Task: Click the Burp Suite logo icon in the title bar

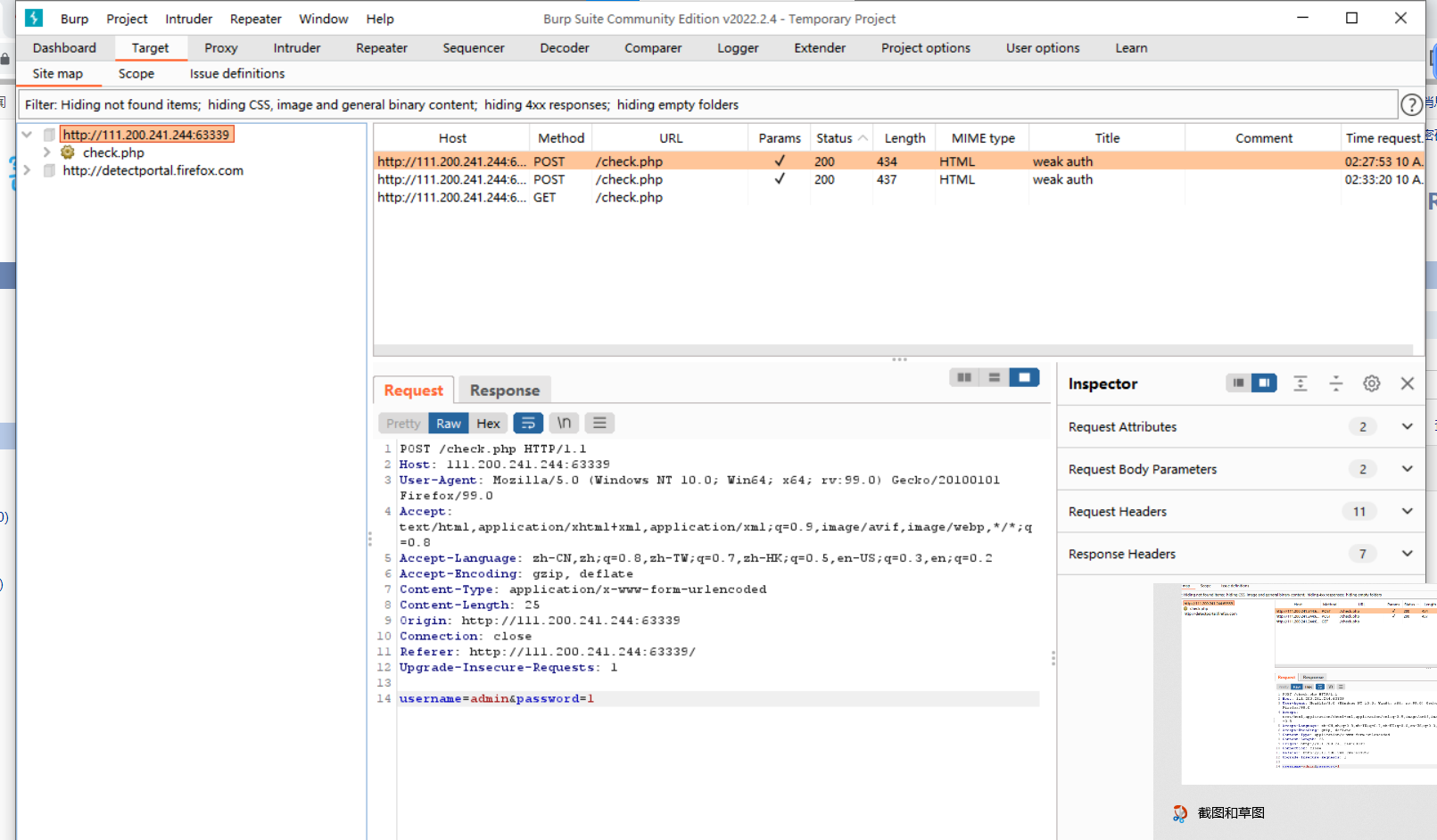Action: coord(34,18)
